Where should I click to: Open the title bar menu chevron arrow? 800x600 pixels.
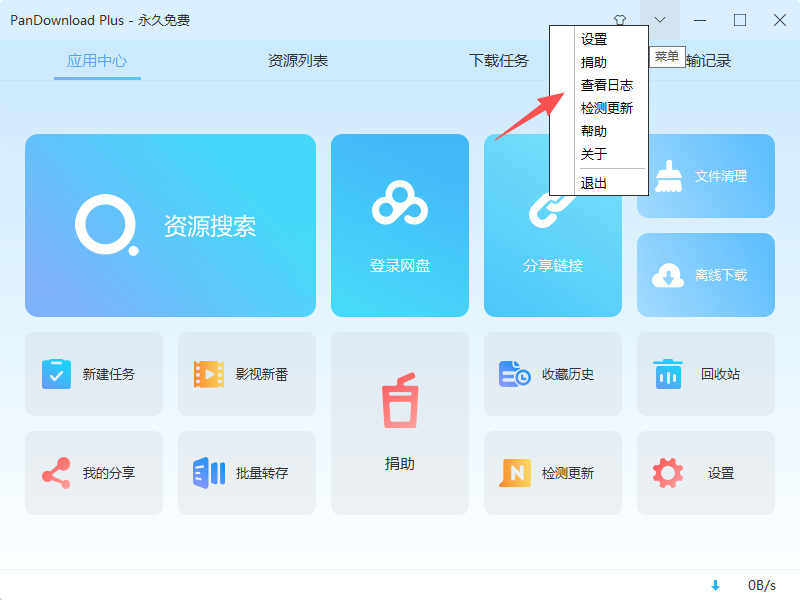coord(659,19)
